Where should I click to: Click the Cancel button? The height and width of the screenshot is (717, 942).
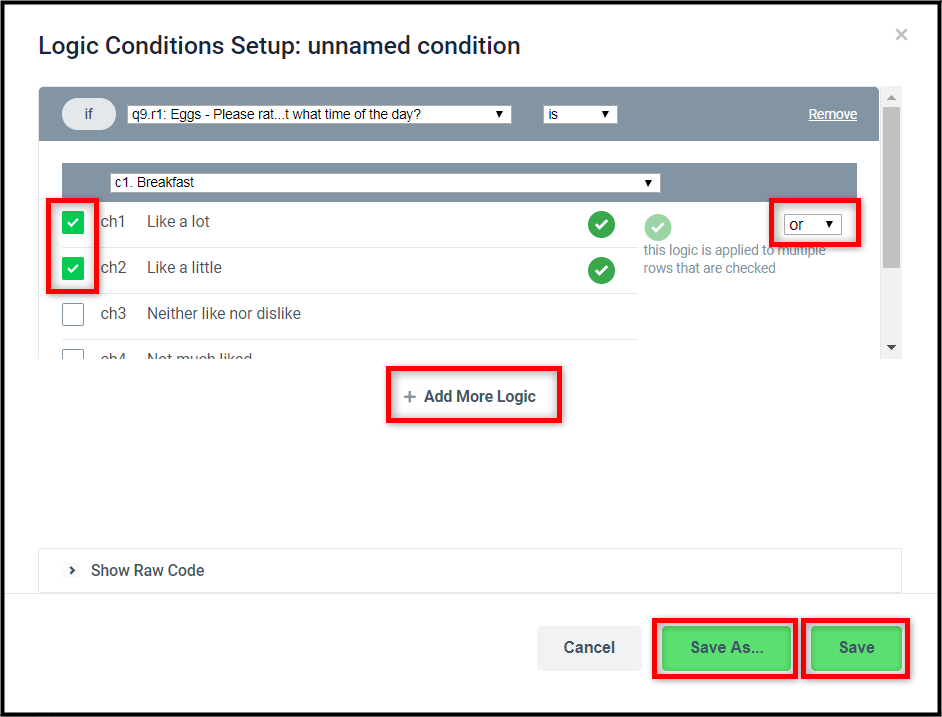pyautogui.click(x=589, y=648)
